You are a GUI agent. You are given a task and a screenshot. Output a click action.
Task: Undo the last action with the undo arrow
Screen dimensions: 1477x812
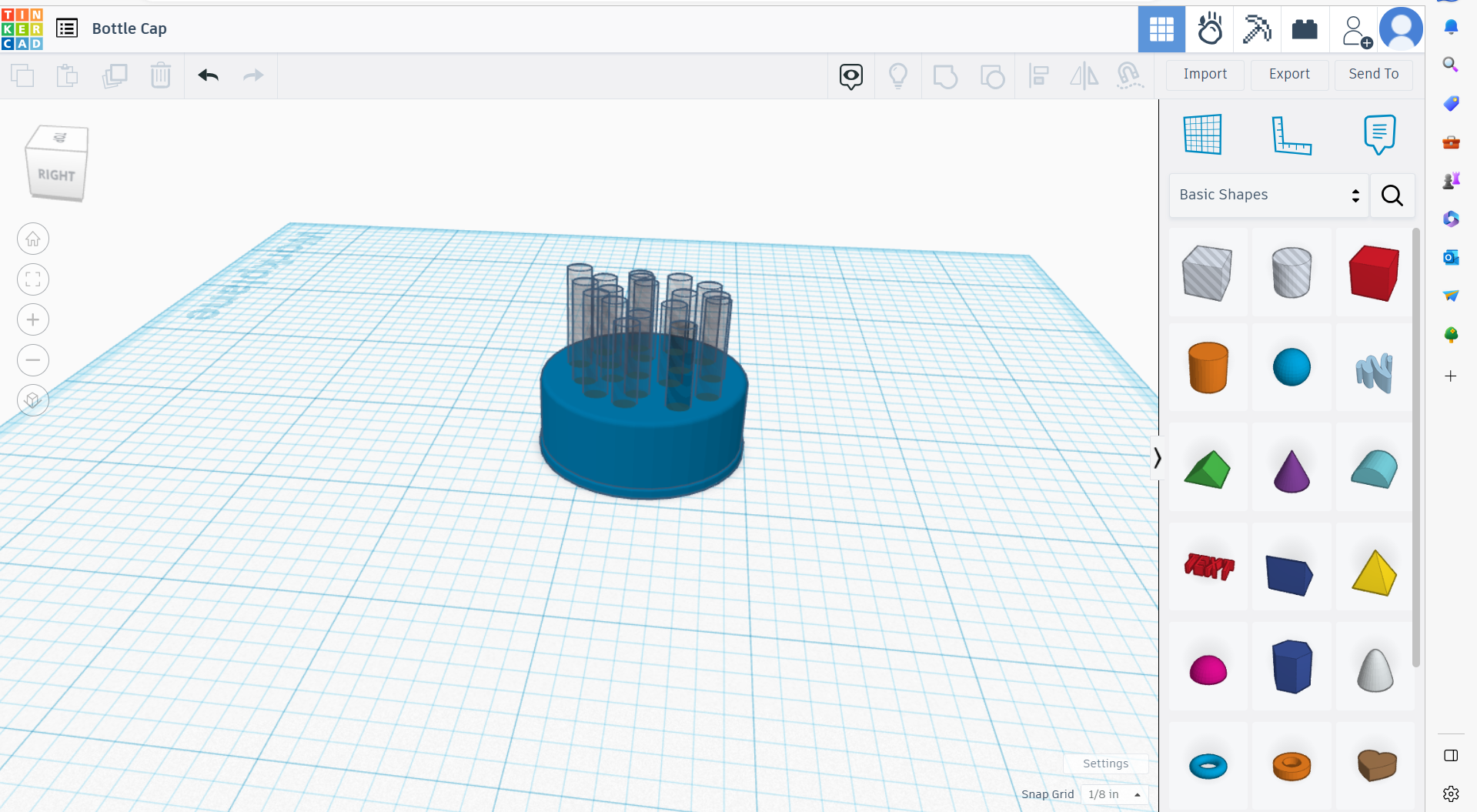tap(208, 75)
